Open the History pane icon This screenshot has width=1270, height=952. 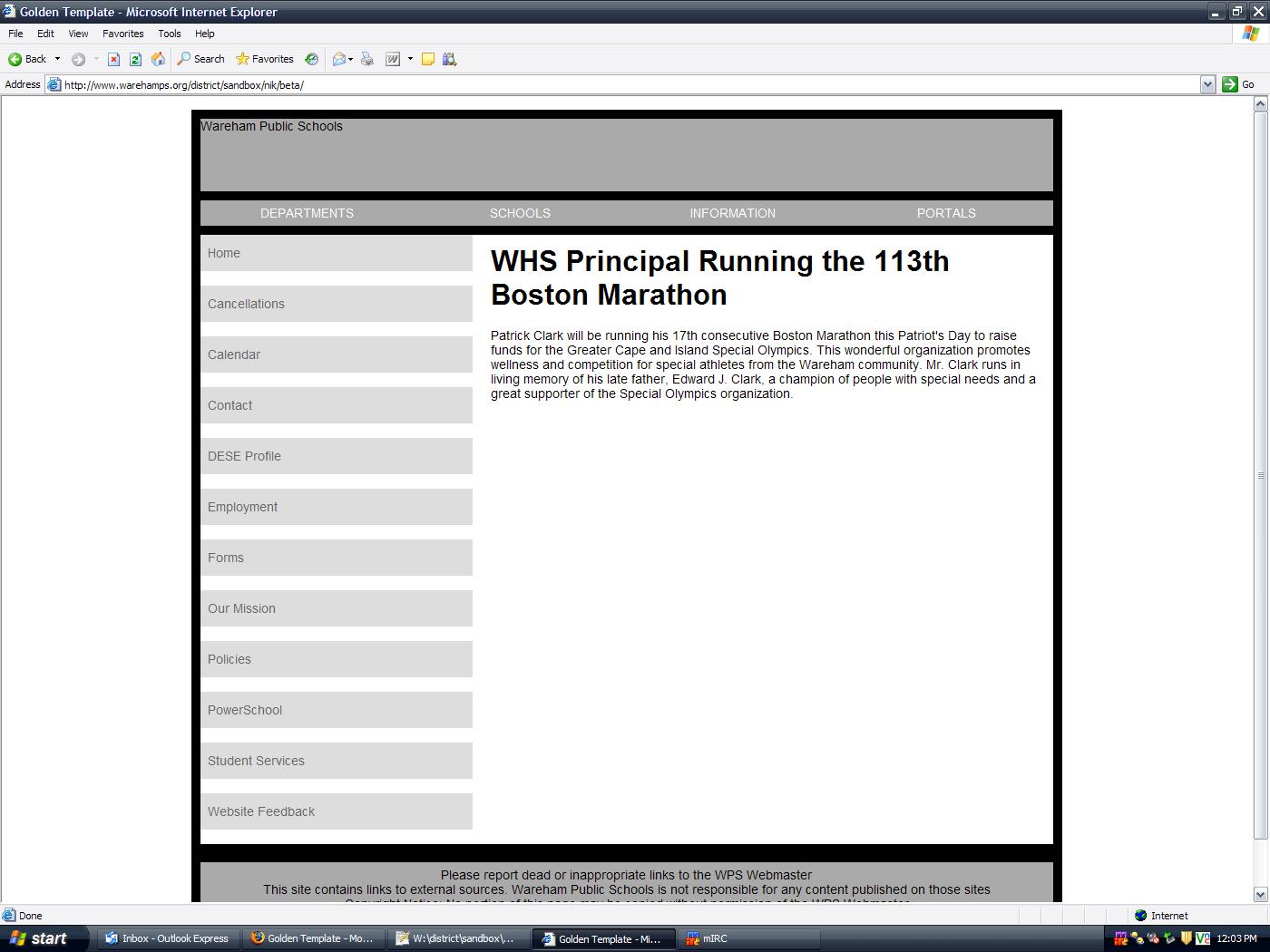tap(311, 59)
